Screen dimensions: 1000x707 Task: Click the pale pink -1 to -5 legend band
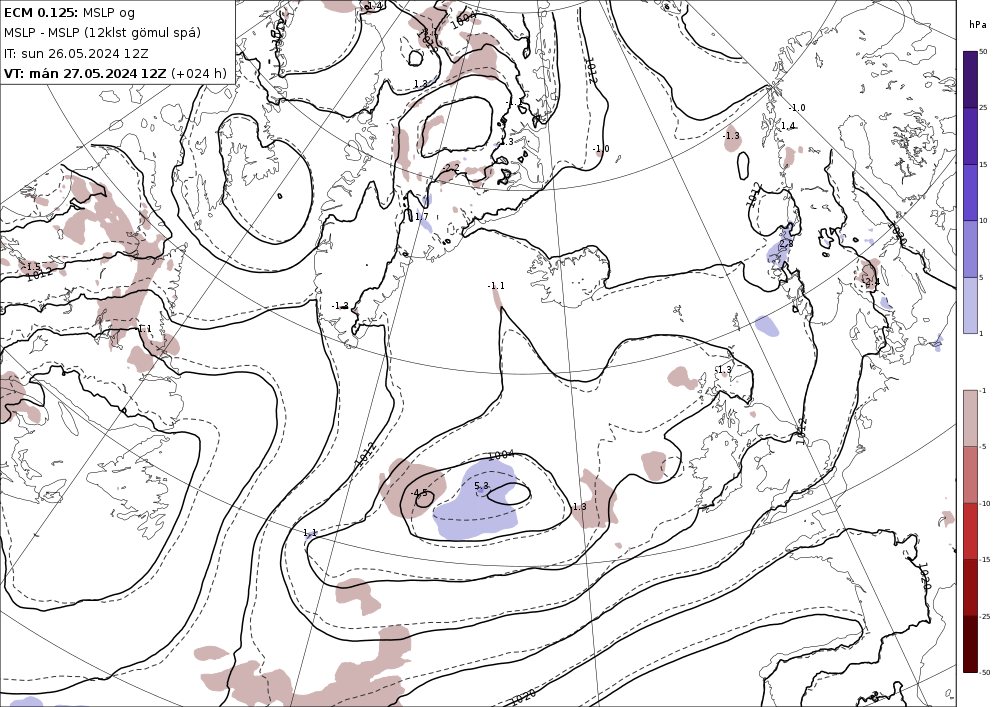click(x=970, y=418)
